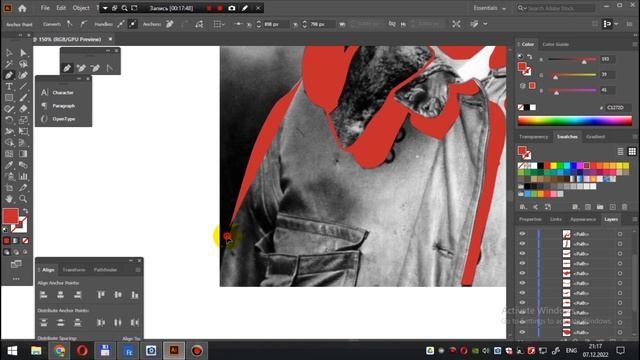Swap fill and stroke arrows in toolbar
640x360 pixels.
[x=25, y=211]
